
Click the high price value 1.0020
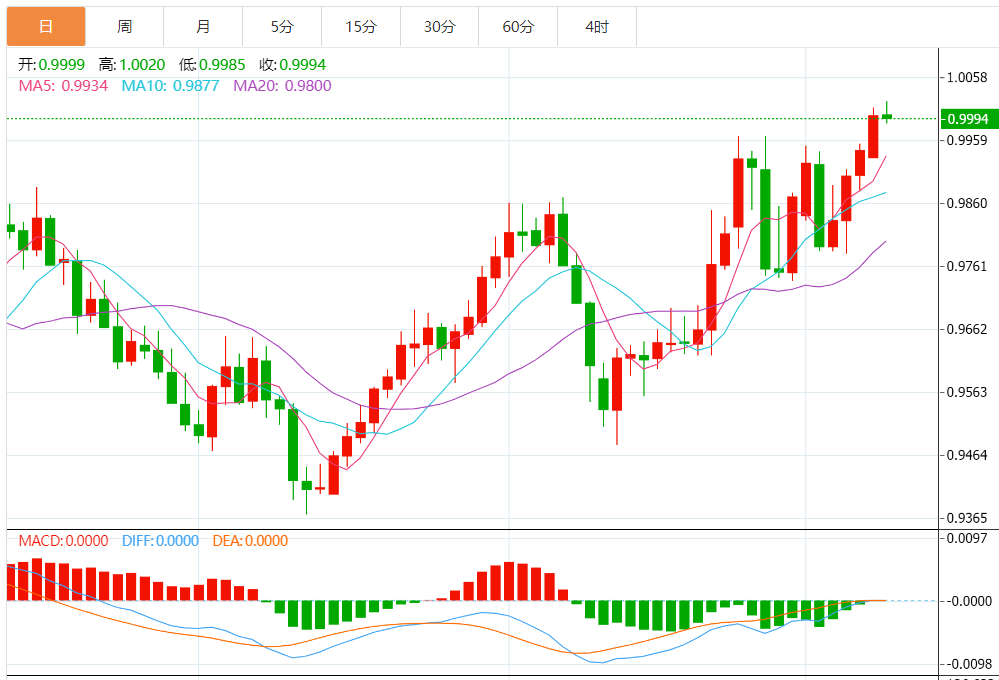(x=142, y=65)
